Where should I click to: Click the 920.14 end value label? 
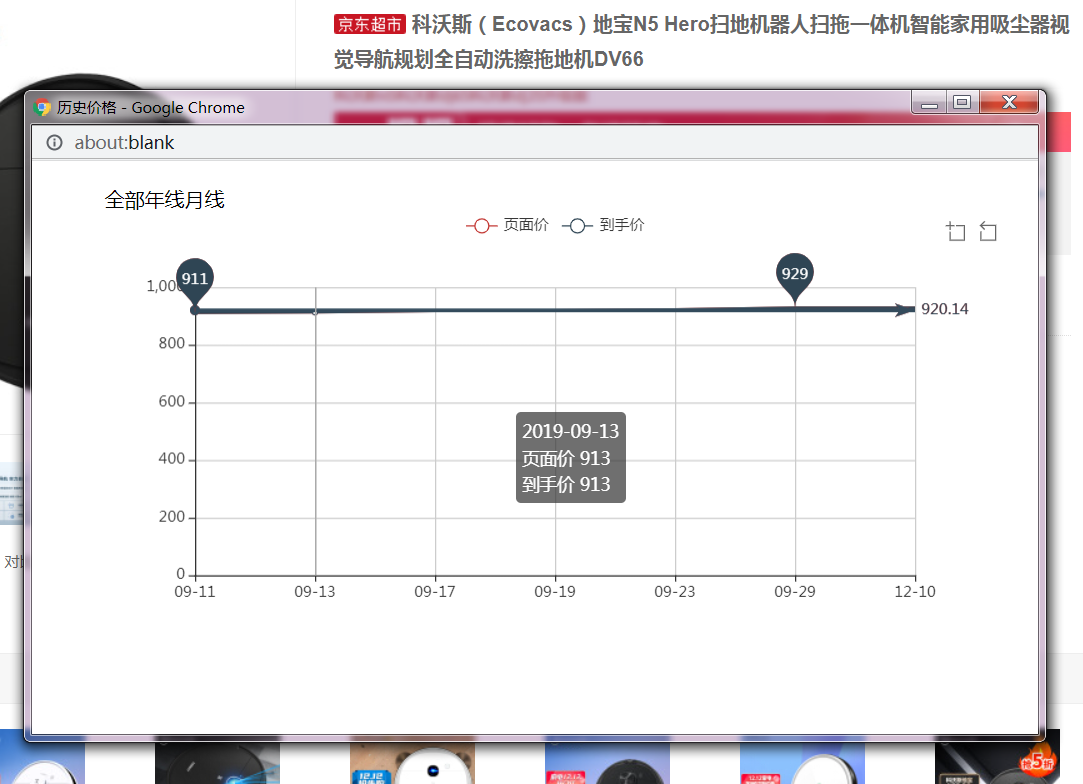(x=944, y=309)
